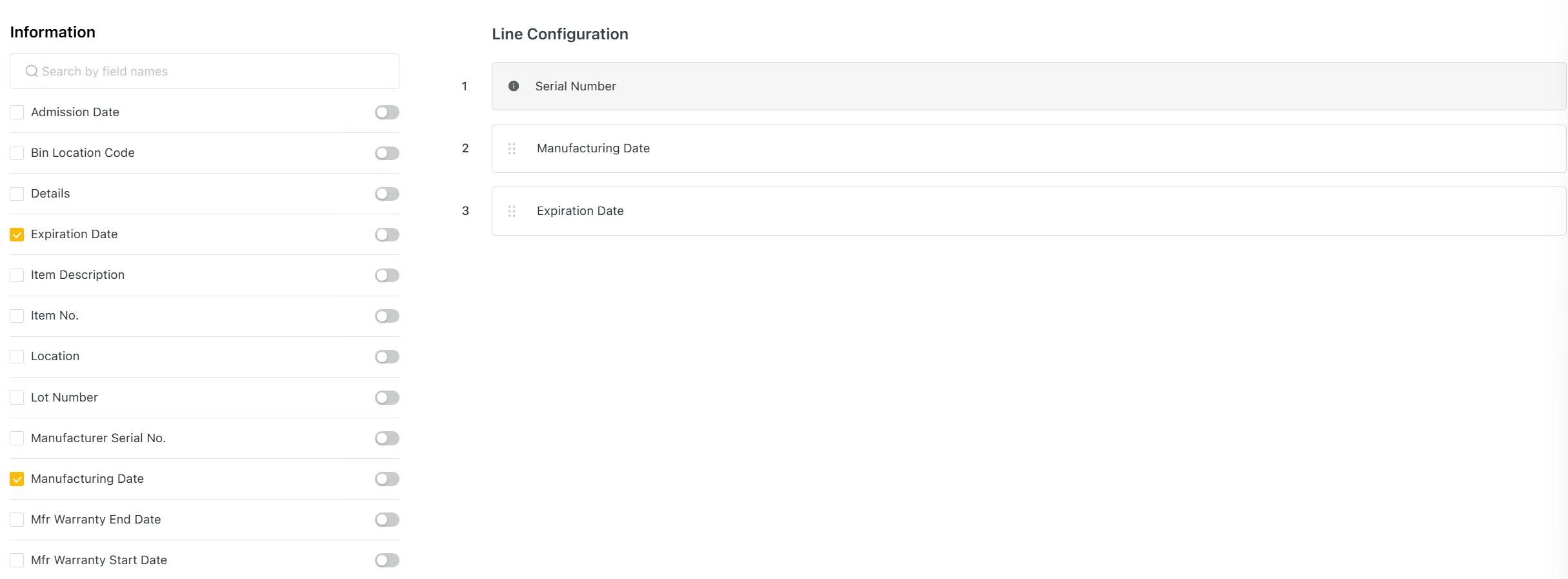Uncheck the Manufacturing Date checkbox

coord(17,479)
